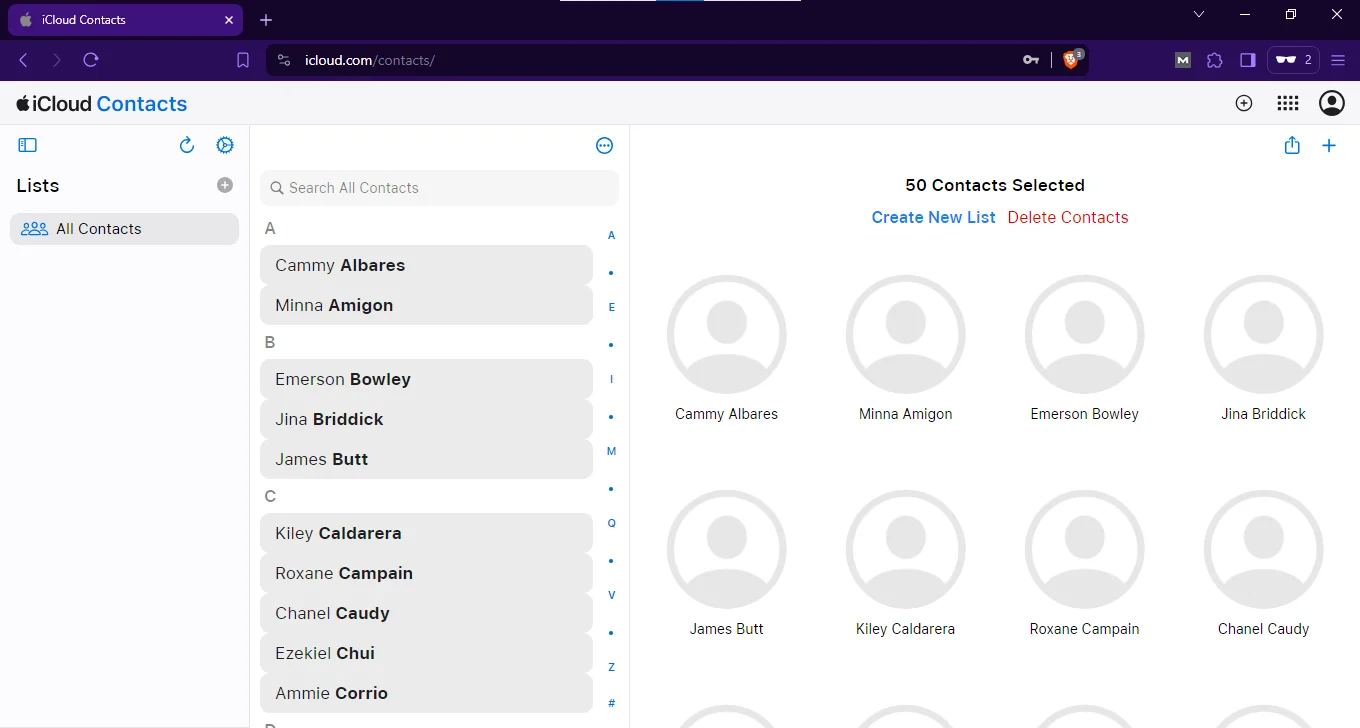
Task: Open browser hamburger menu
Action: pos(1339,60)
